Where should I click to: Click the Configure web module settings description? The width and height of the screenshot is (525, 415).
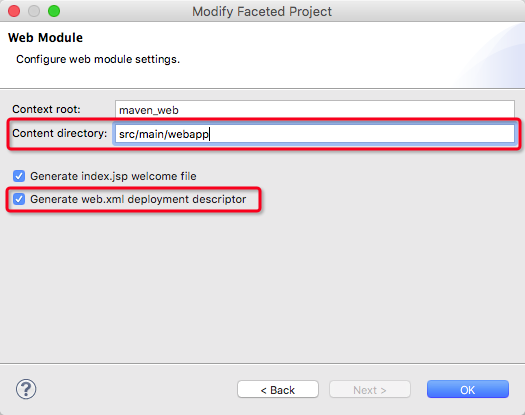(98, 59)
